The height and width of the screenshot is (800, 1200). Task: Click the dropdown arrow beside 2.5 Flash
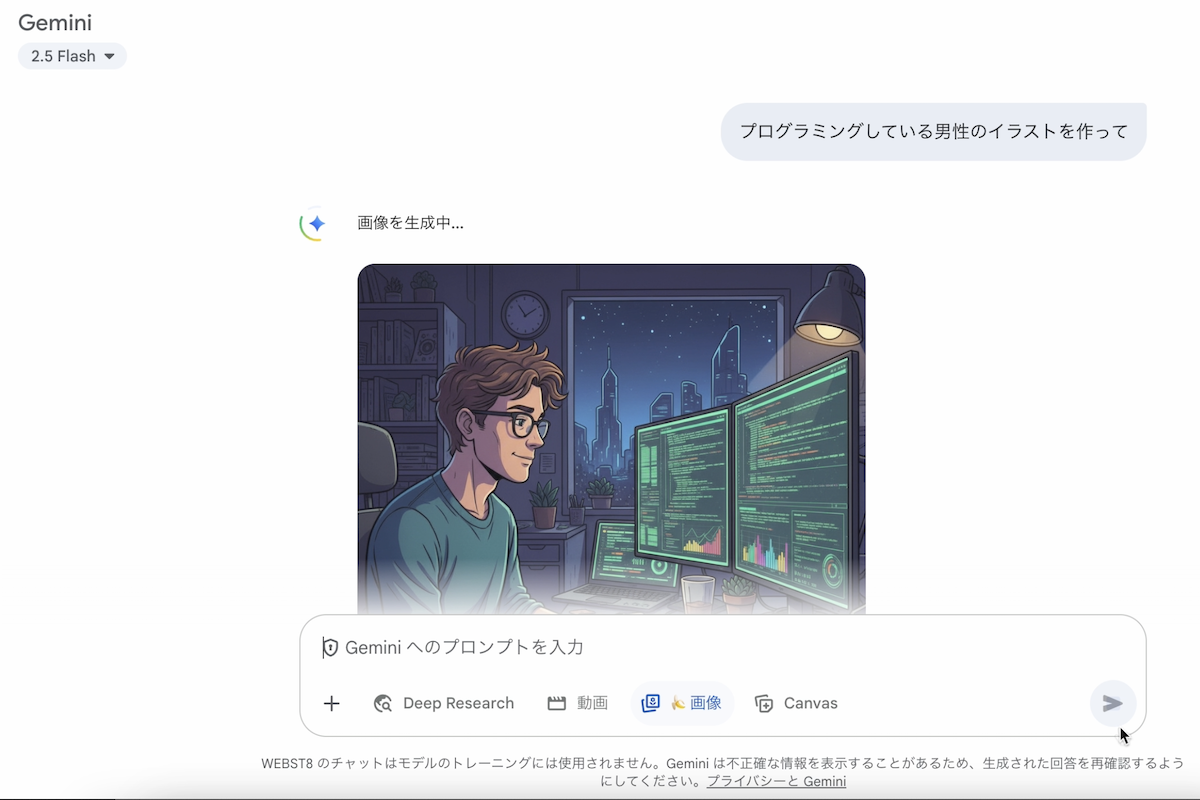(109, 57)
